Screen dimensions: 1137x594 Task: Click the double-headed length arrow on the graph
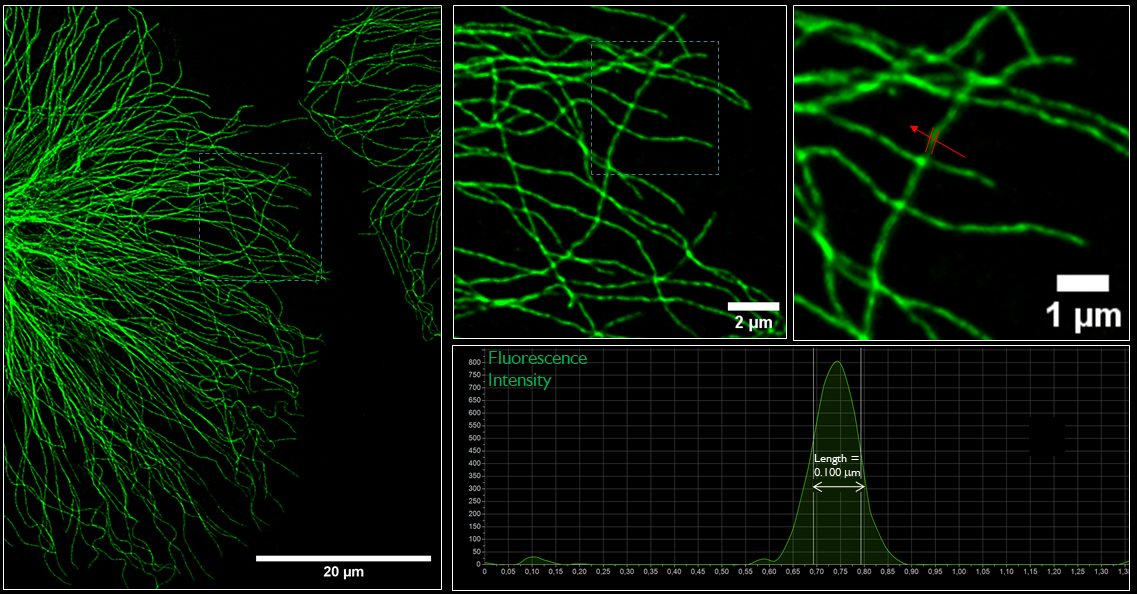pyautogui.click(x=838, y=487)
